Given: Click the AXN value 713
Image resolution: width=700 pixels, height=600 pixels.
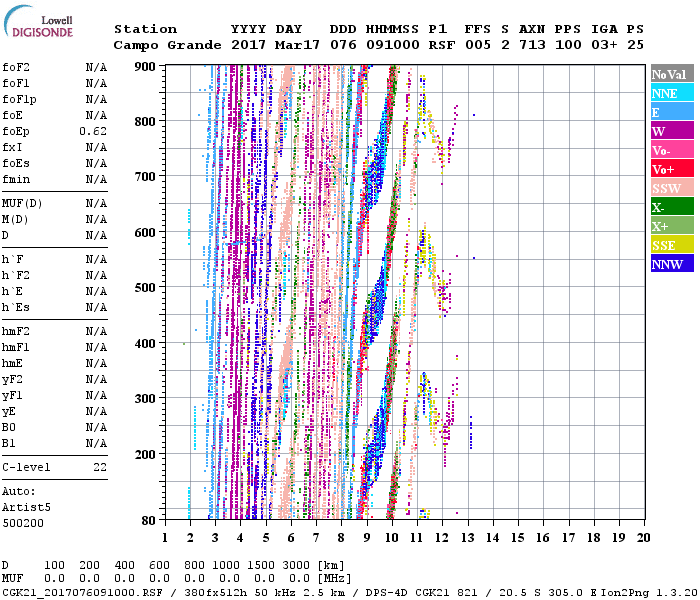Looking at the screenshot, I should pos(532,45).
